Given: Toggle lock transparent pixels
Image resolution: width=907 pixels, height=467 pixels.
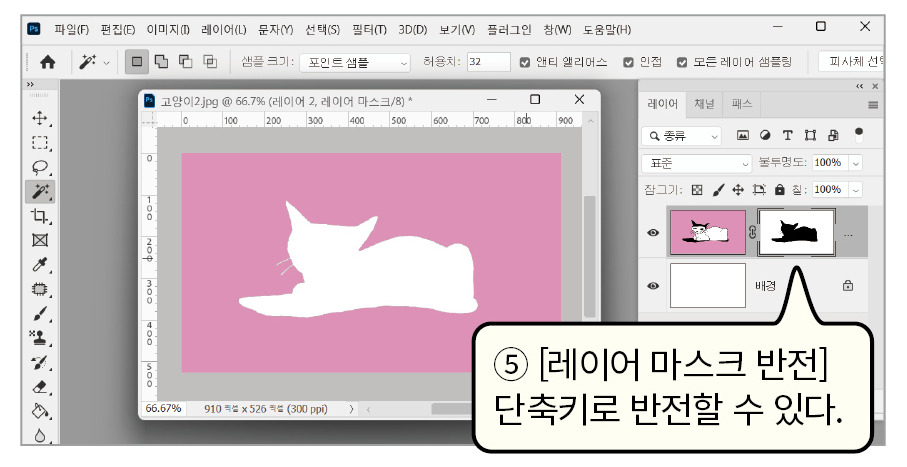Looking at the screenshot, I should [697, 190].
